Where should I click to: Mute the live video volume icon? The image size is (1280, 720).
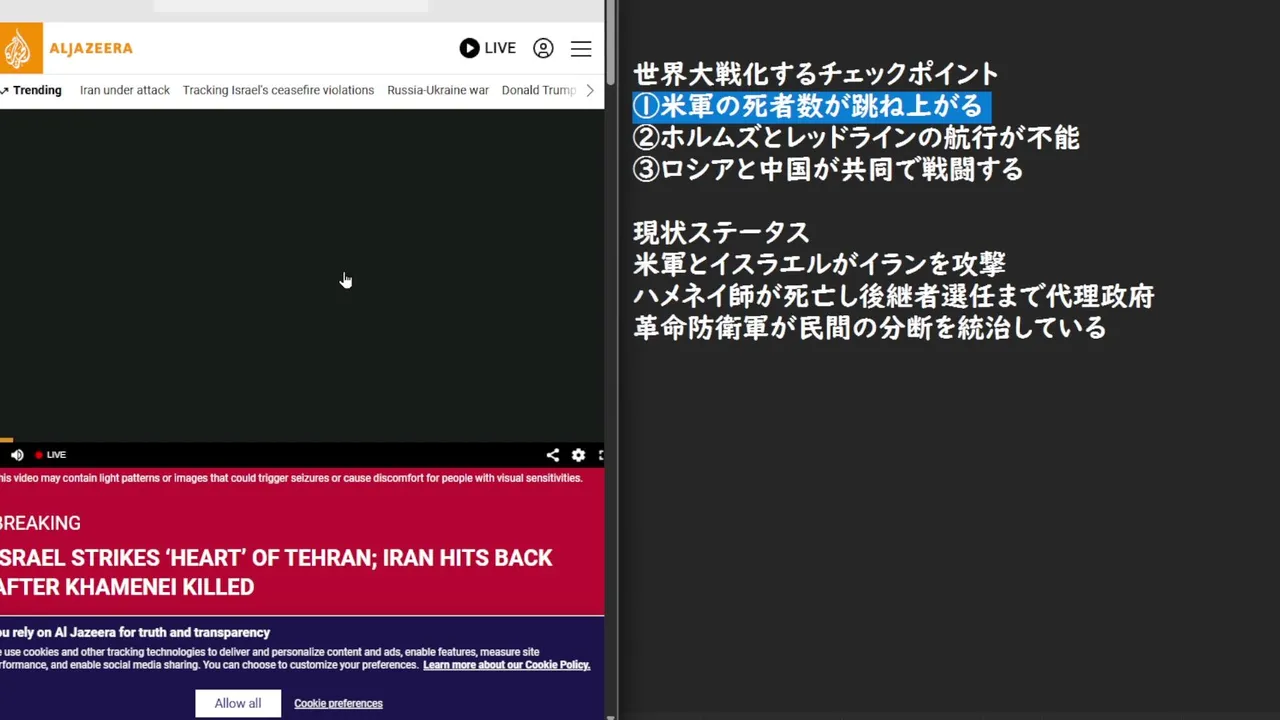pyautogui.click(x=17, y=455)
